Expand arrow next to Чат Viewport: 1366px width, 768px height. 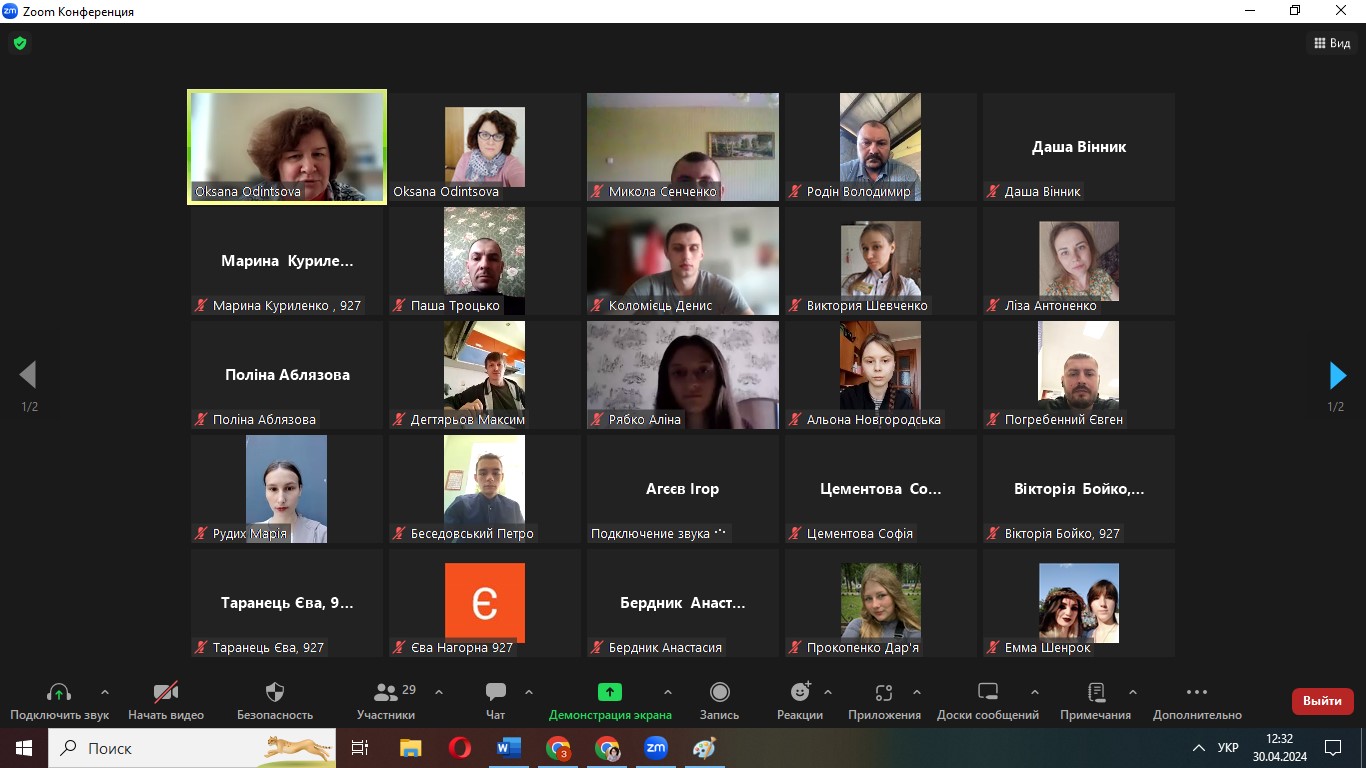[x=529, y=692]
